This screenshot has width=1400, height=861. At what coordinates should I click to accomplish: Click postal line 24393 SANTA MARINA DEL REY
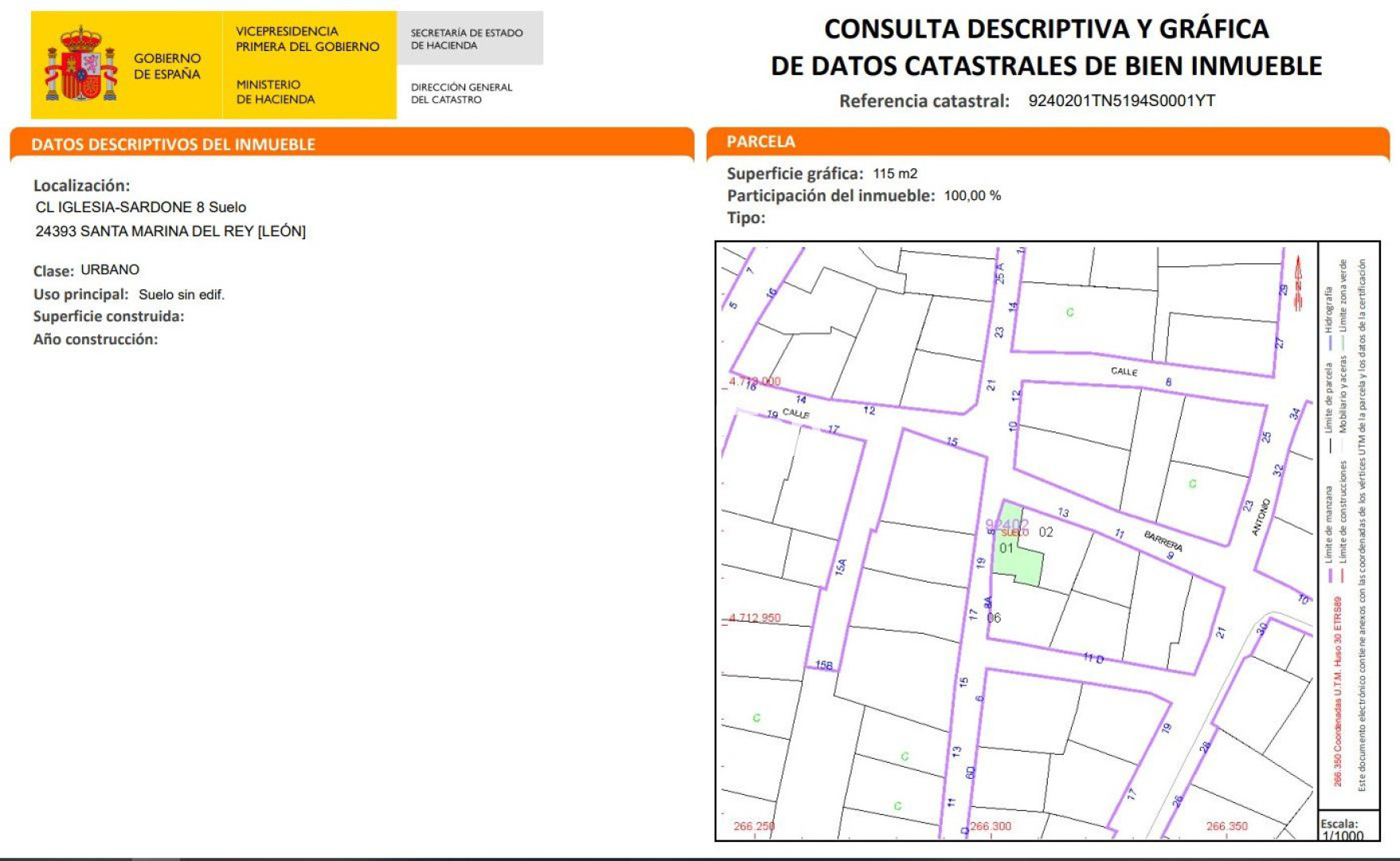click(x=171, y=231)
